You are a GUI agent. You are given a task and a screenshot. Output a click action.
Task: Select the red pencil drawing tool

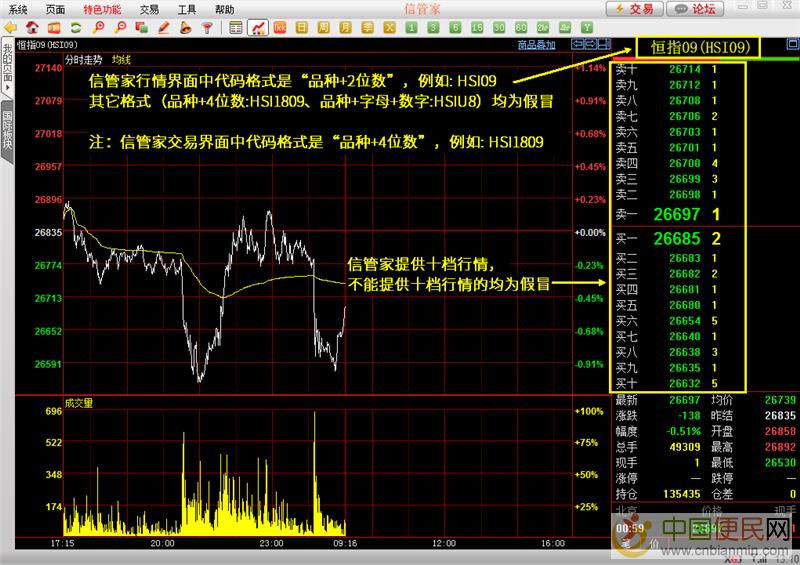click(x=163, y=27)
